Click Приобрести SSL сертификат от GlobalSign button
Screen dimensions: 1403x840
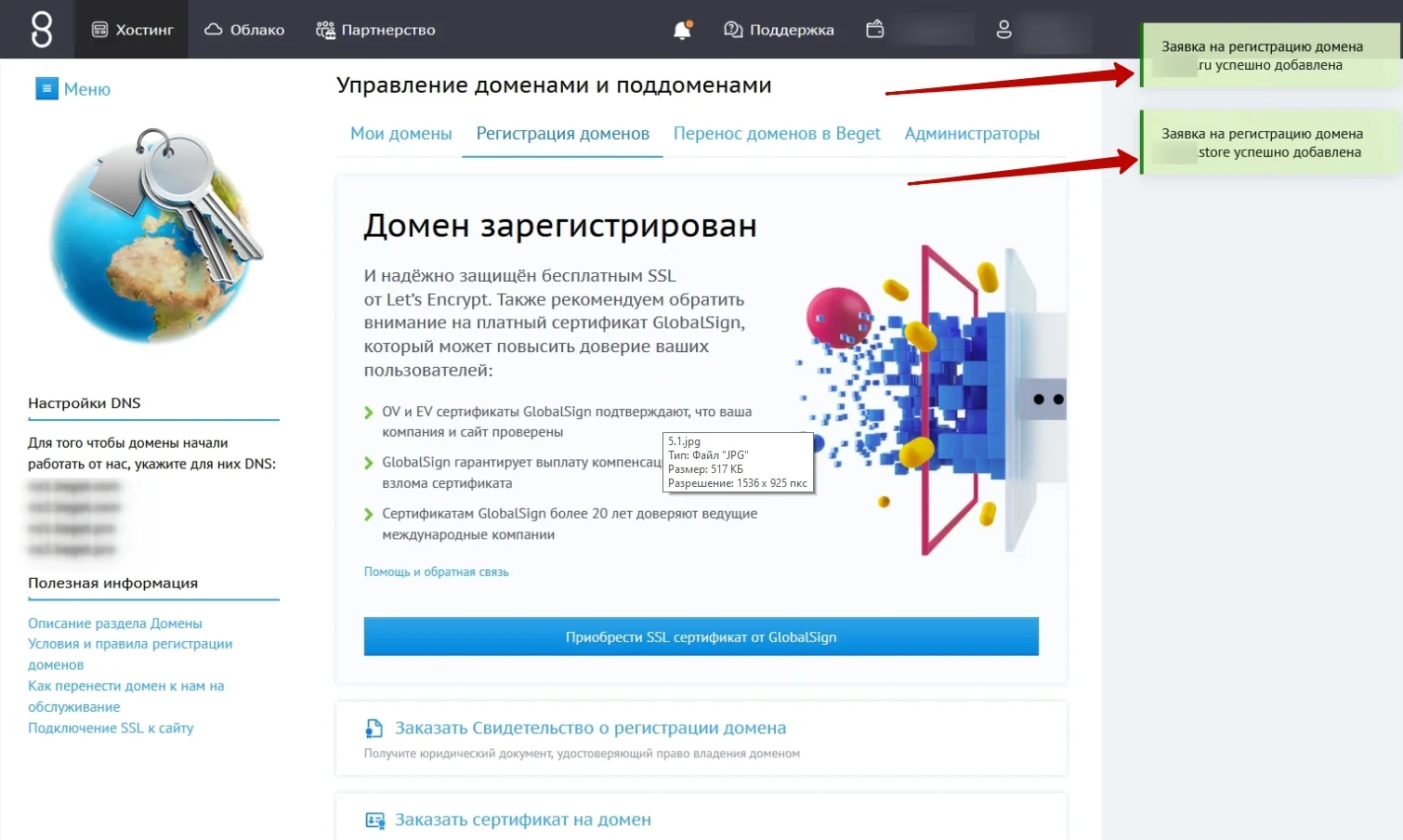(x=701, y=637)
